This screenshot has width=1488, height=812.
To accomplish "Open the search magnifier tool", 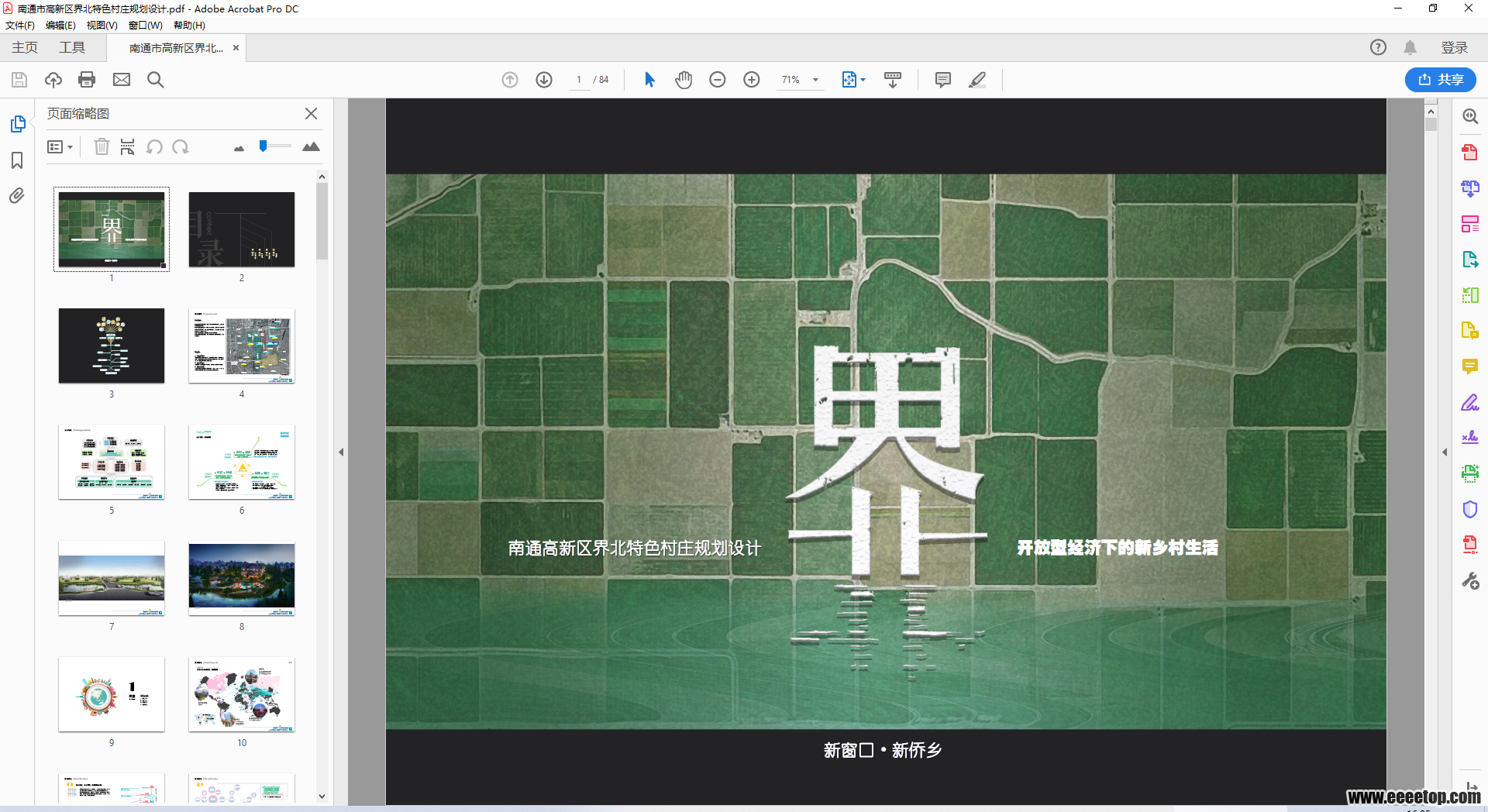I will click(x=155, y=80).
